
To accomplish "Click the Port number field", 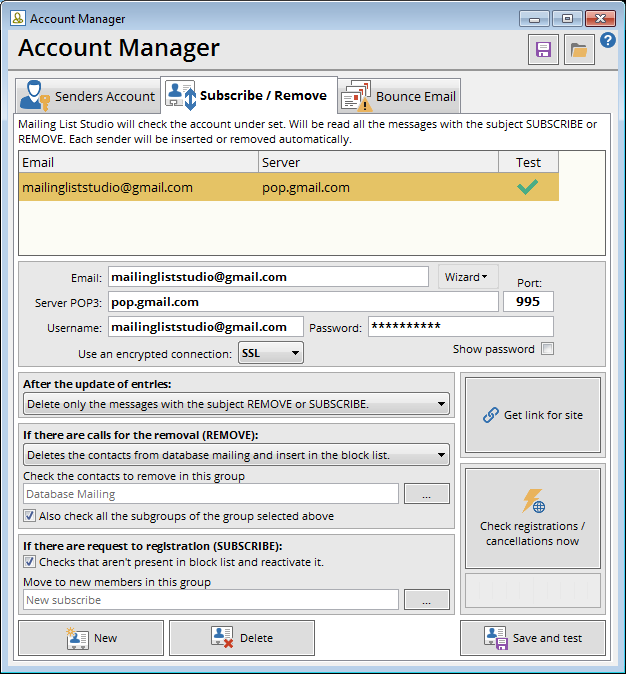I will 528,302.
